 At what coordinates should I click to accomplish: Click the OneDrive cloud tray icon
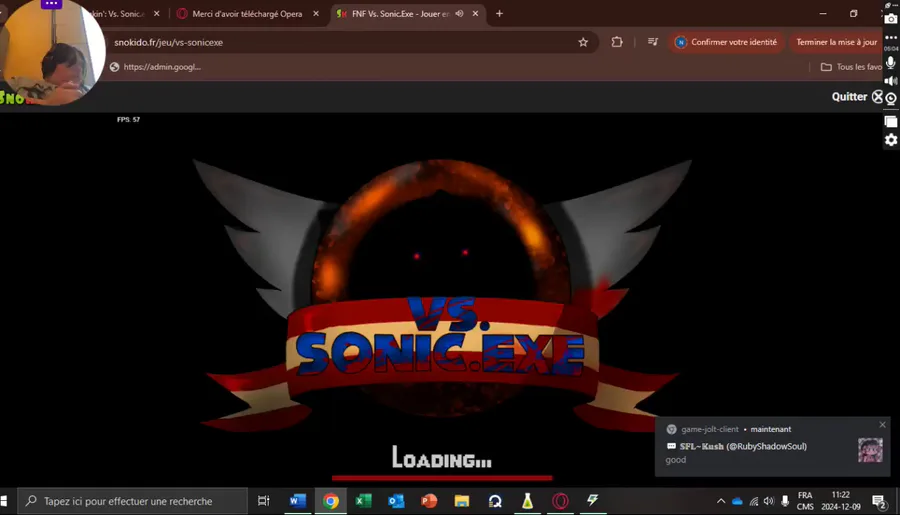738,501
